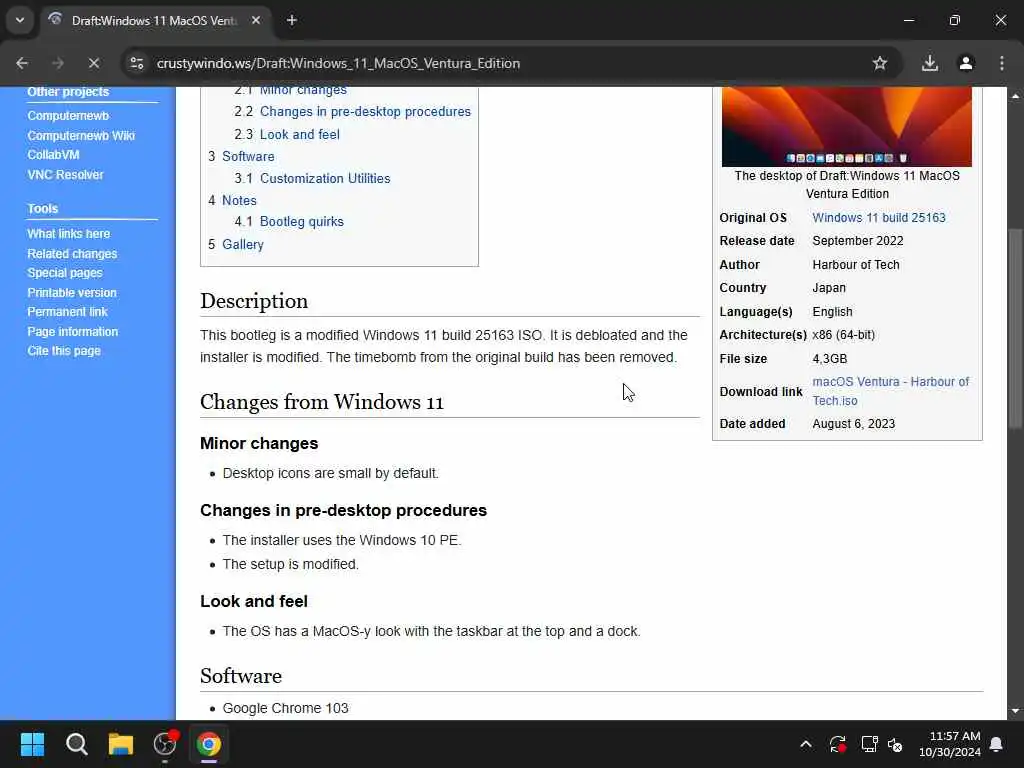Open the Chrome downloads icon
The width and height of the screenshot is (1024, 768).
(930, 63)
